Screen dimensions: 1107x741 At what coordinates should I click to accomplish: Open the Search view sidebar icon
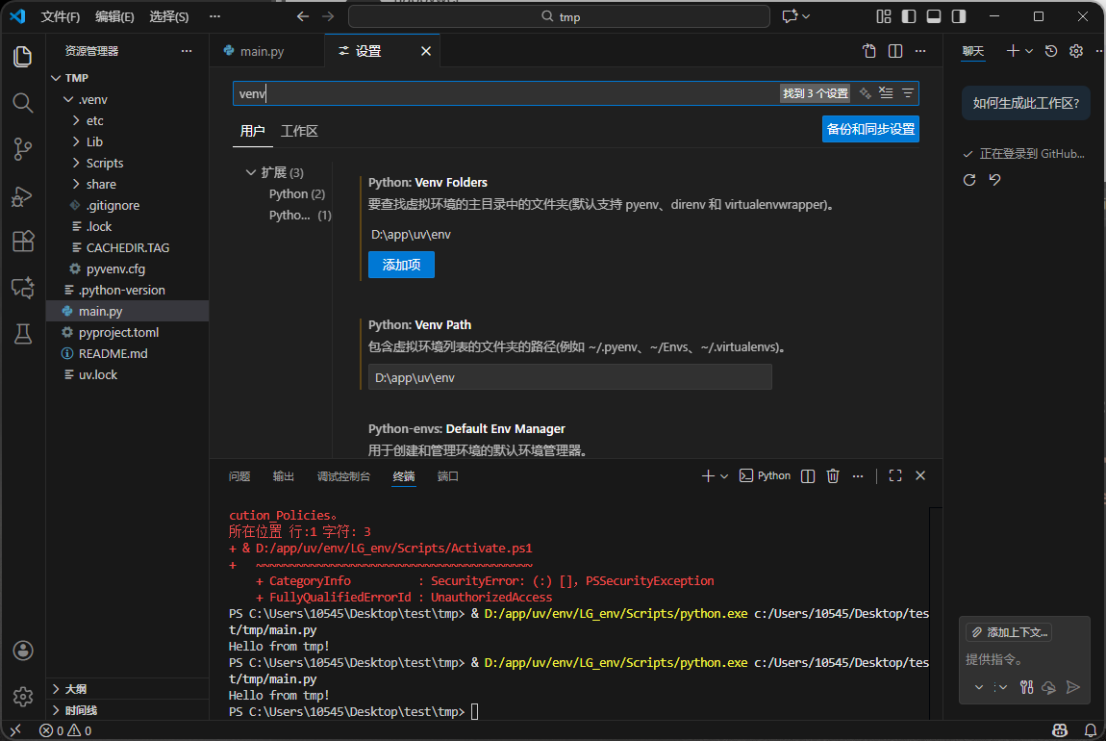click(22, 102)
